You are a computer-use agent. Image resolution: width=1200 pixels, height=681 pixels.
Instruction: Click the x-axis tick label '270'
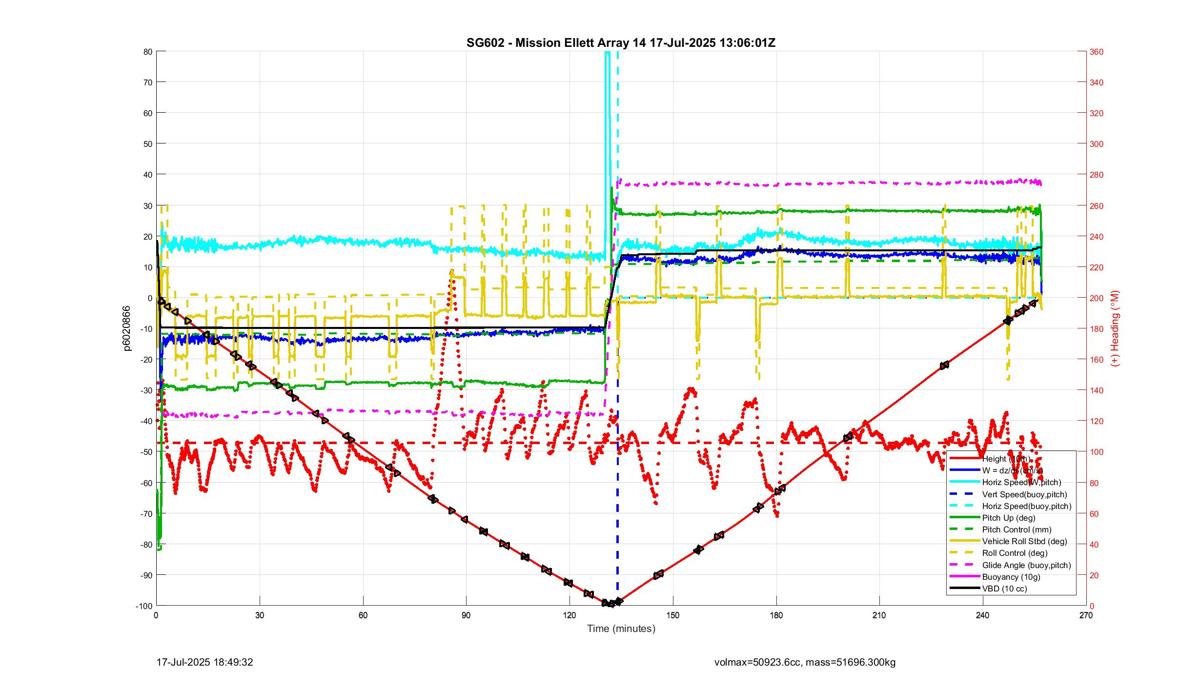[1086, 616]
